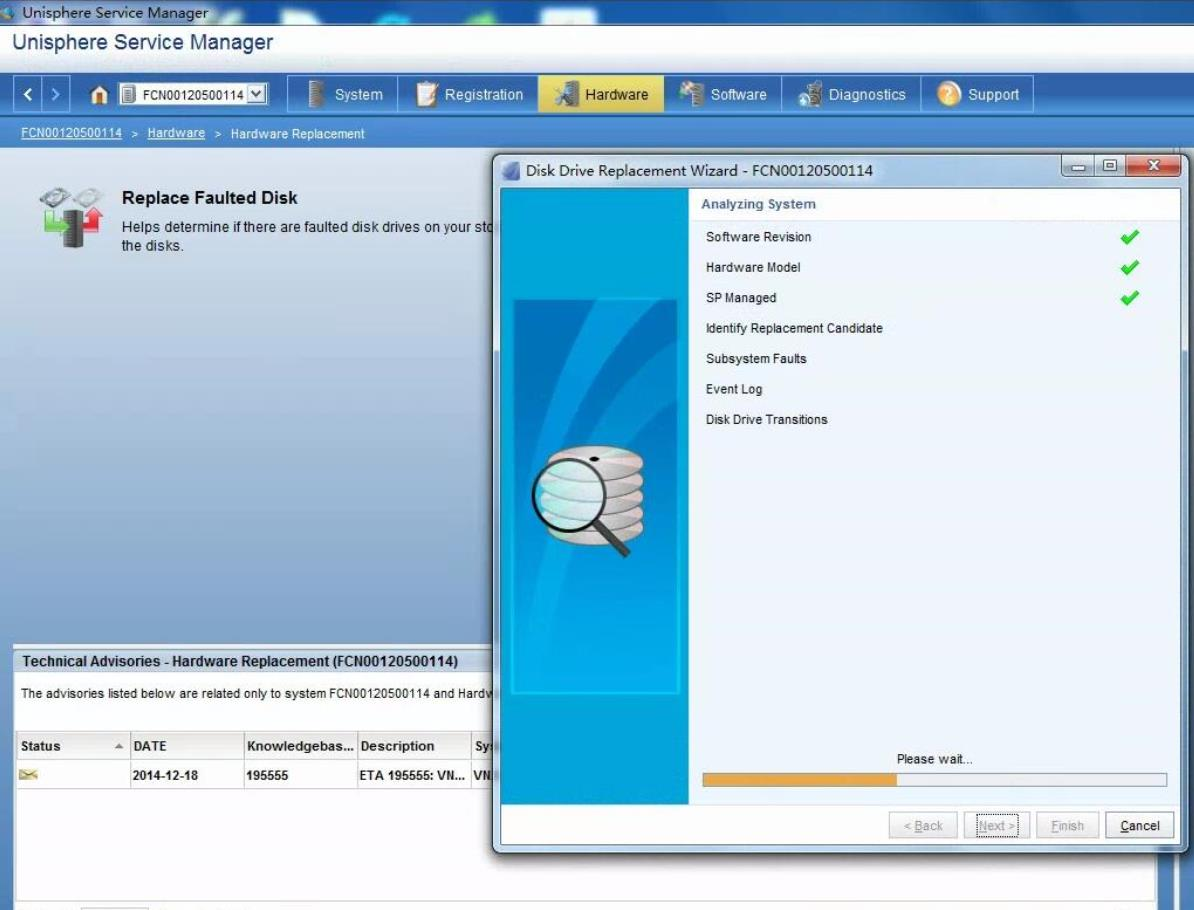Click the Software Revision green checkmark
Screen dimensions: 1194x910
1129,237
